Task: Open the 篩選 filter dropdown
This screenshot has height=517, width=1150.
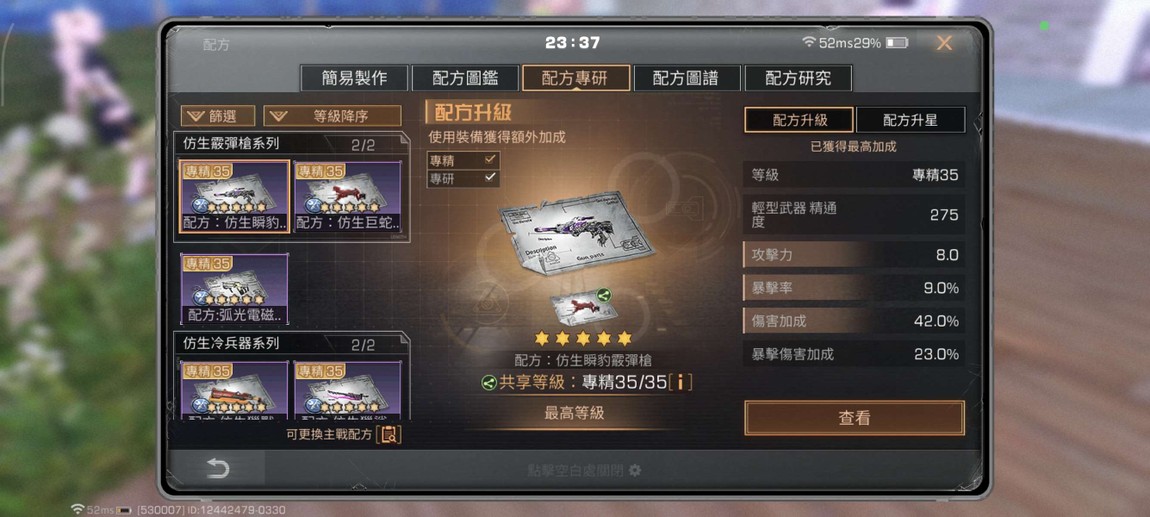Action: 218,116
